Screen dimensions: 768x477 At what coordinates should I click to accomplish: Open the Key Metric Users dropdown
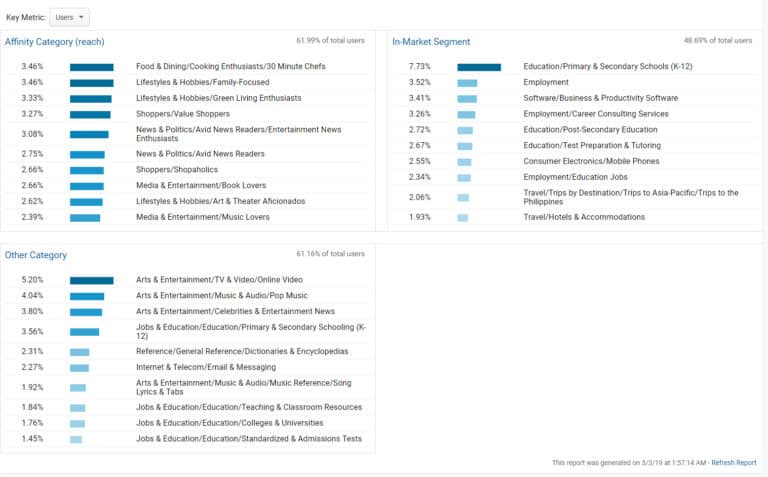69,17
